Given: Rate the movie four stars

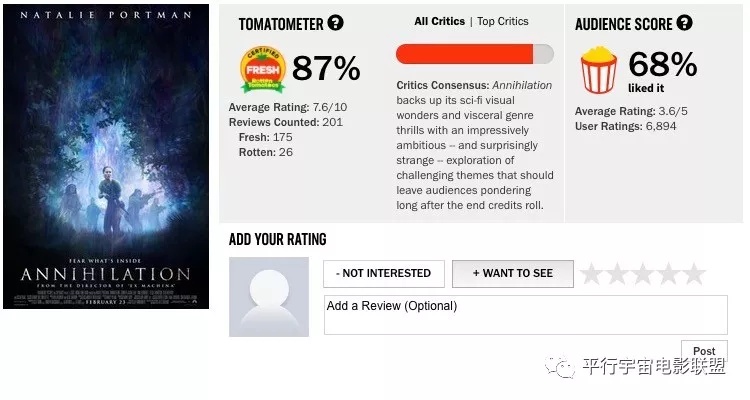Looking at the screenshot, I should tap(669, 274).
